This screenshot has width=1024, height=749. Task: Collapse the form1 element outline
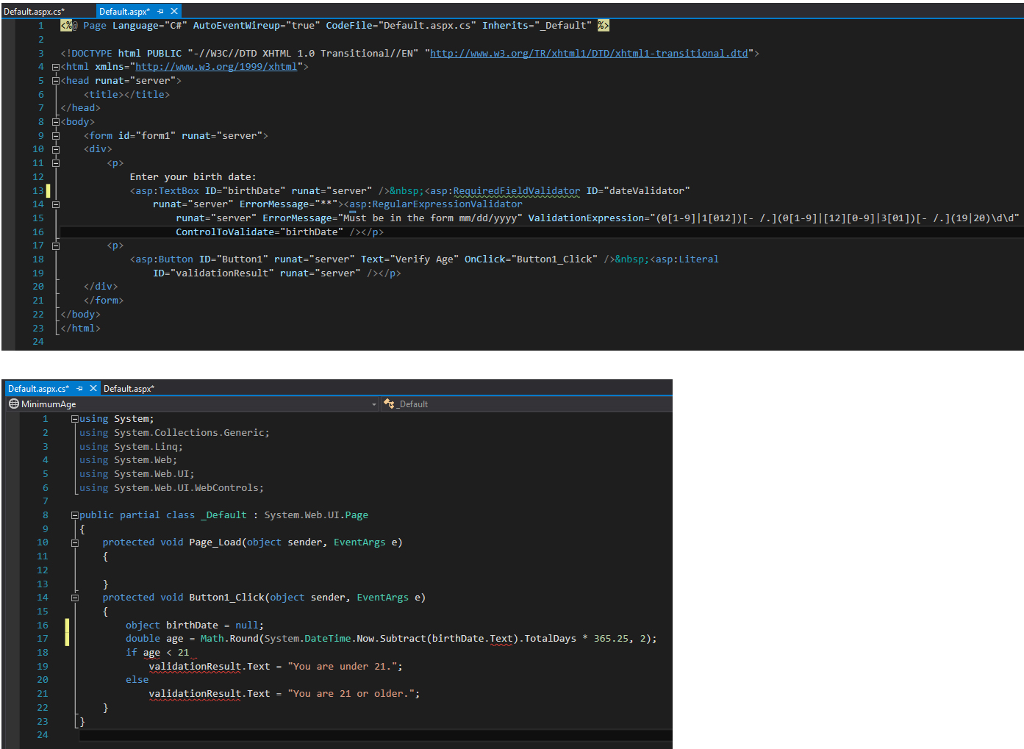coord(54,136)
